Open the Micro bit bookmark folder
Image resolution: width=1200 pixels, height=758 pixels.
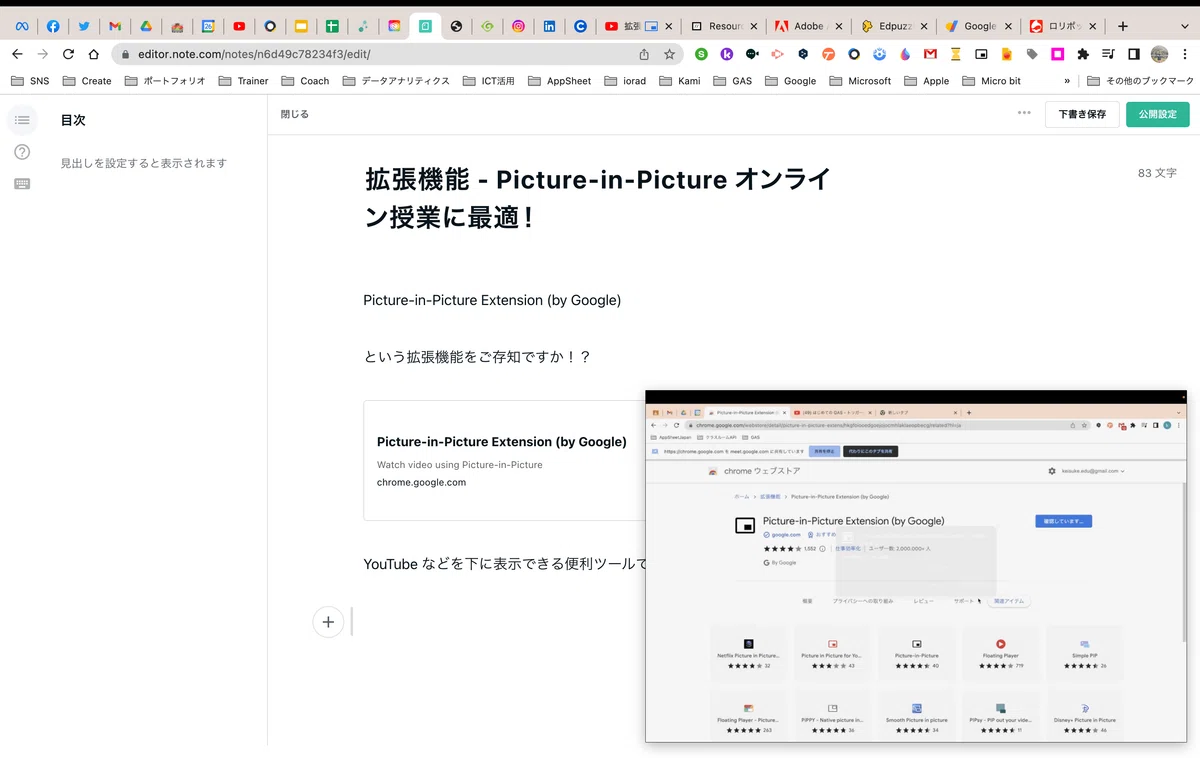(992, 81)
